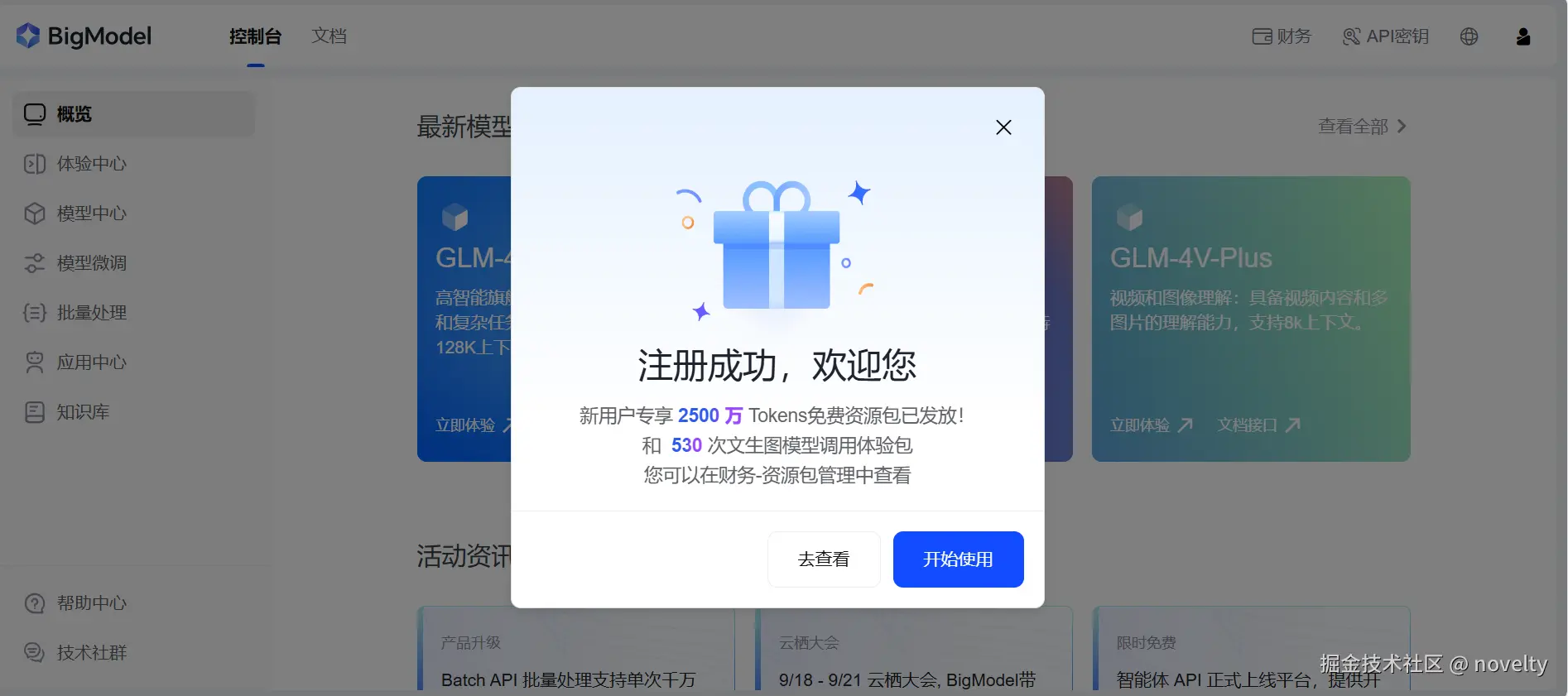Open the 知识库 sidebar icon
Viewport: 1568px width, 696px height.
35,412
